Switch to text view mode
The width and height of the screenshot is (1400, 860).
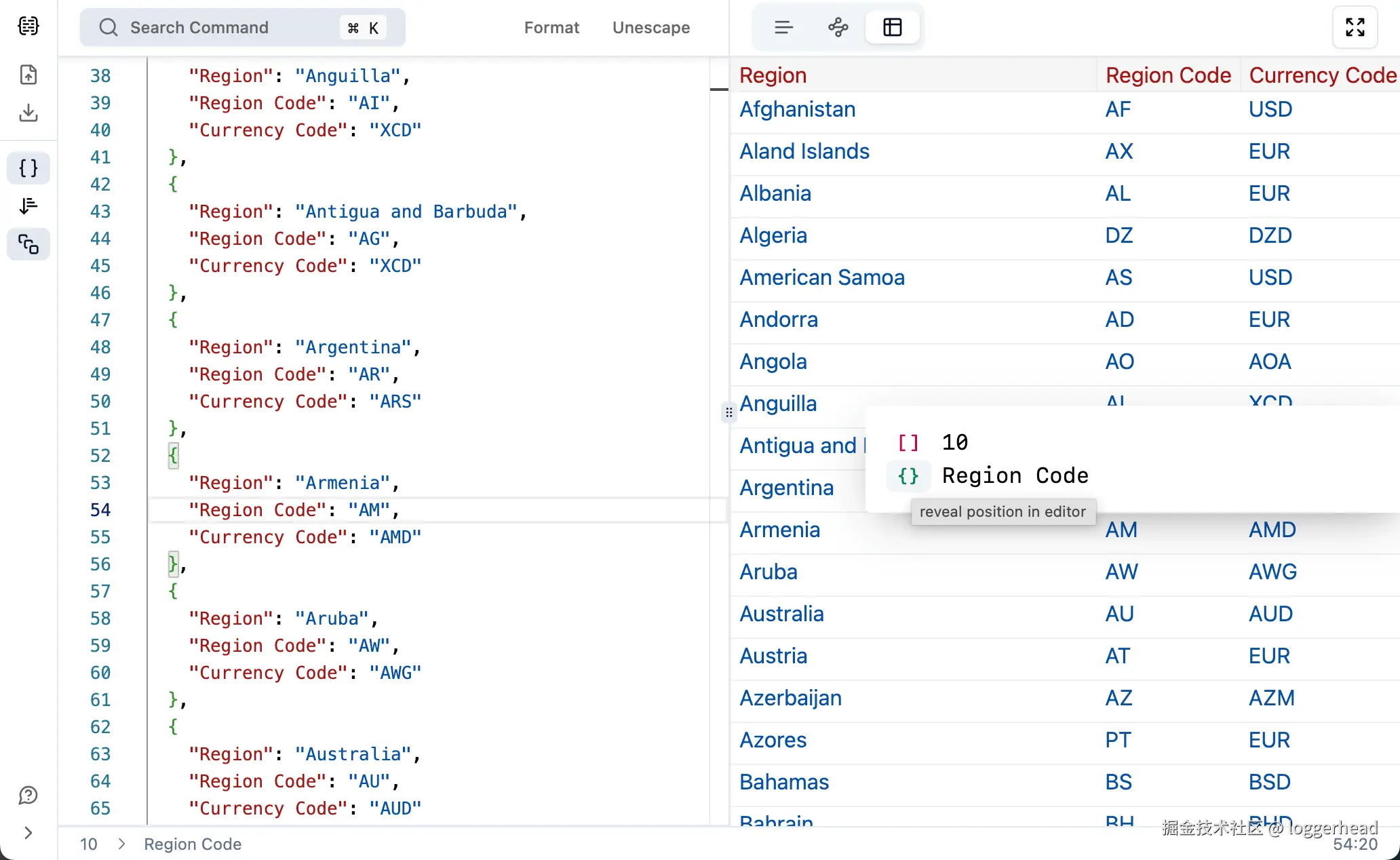[x=783, y=27]
